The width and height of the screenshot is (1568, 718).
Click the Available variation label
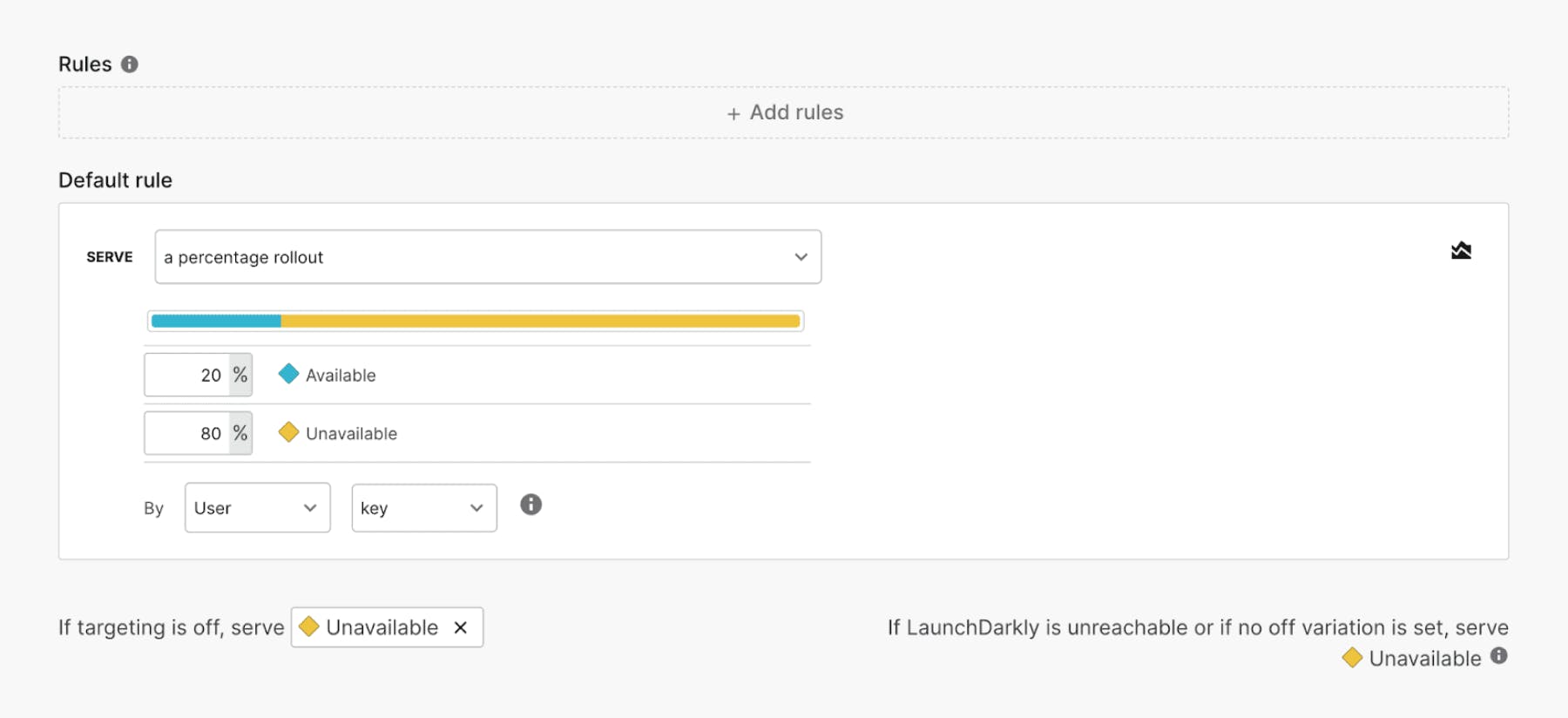pos(341,376)
